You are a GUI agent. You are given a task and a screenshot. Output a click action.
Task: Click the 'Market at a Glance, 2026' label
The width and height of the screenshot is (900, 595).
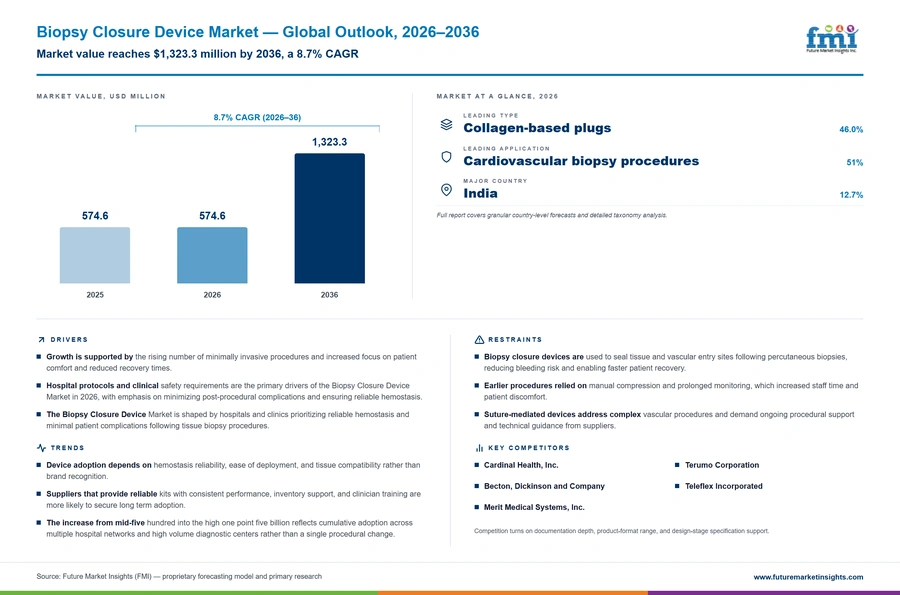(x=497, y=96)
